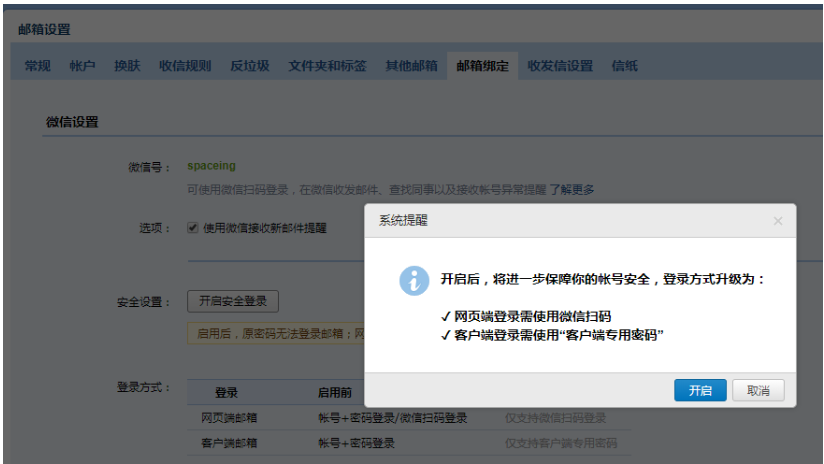
Task: Select the 其他邮箱 tab
Action: pyautogui.click(x=411, y=66)
